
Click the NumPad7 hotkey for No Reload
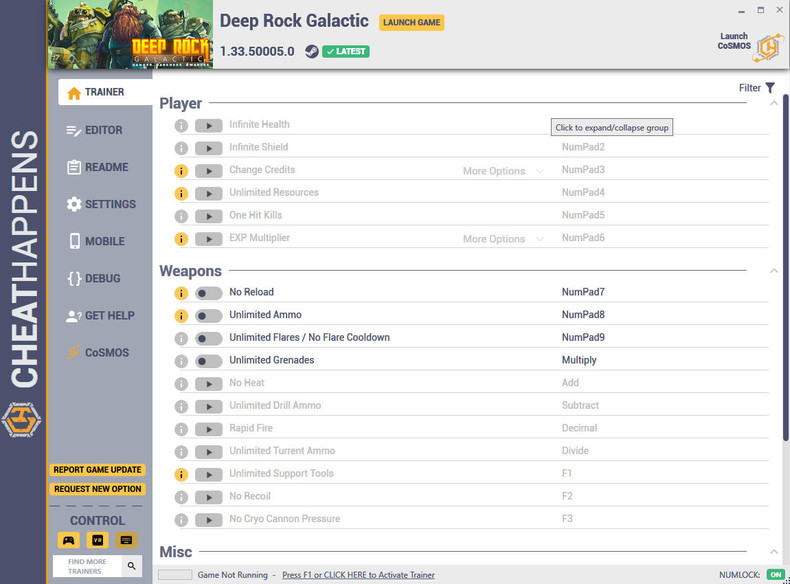click(583, 292)
